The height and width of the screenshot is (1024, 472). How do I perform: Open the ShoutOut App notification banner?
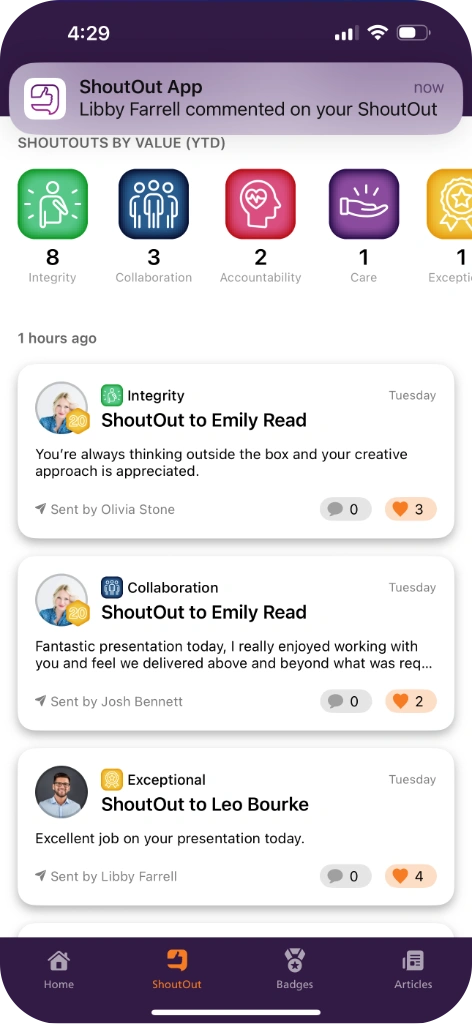coord(236,99)
